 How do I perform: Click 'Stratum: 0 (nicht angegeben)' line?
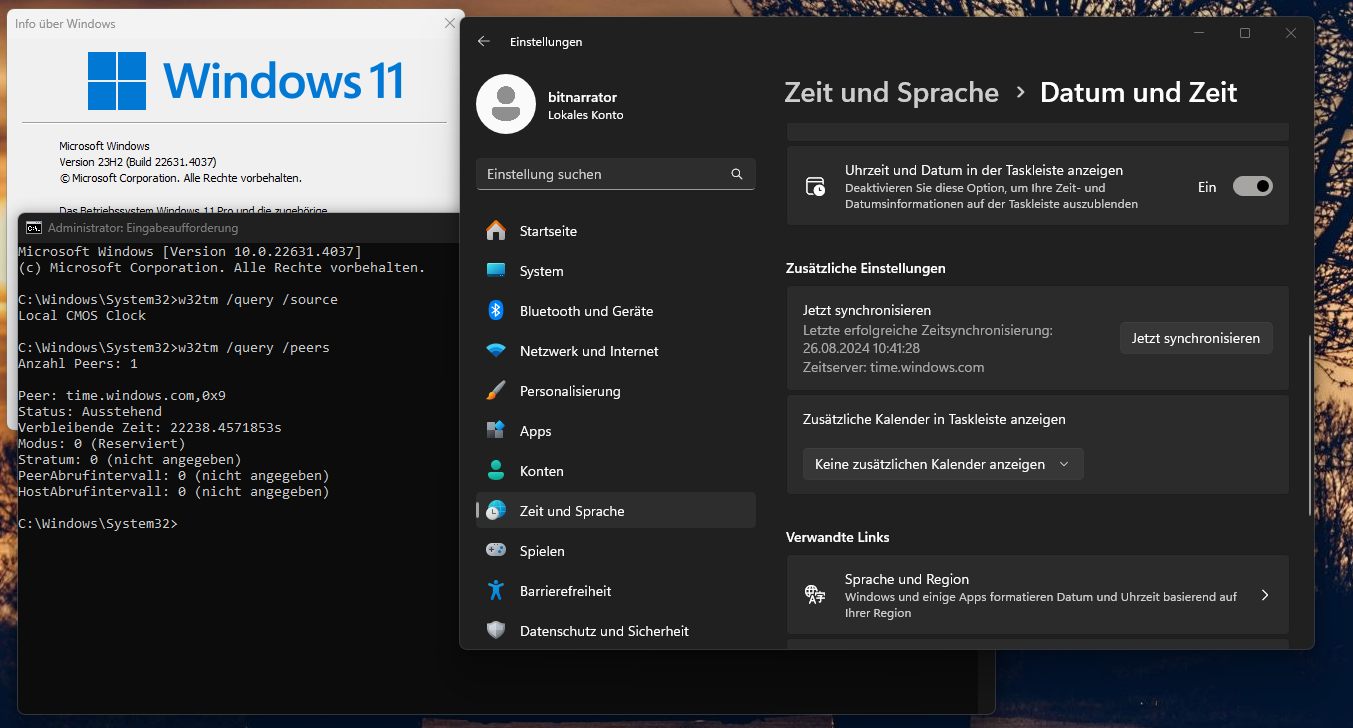pyautogui.click(x=130, y=459)
